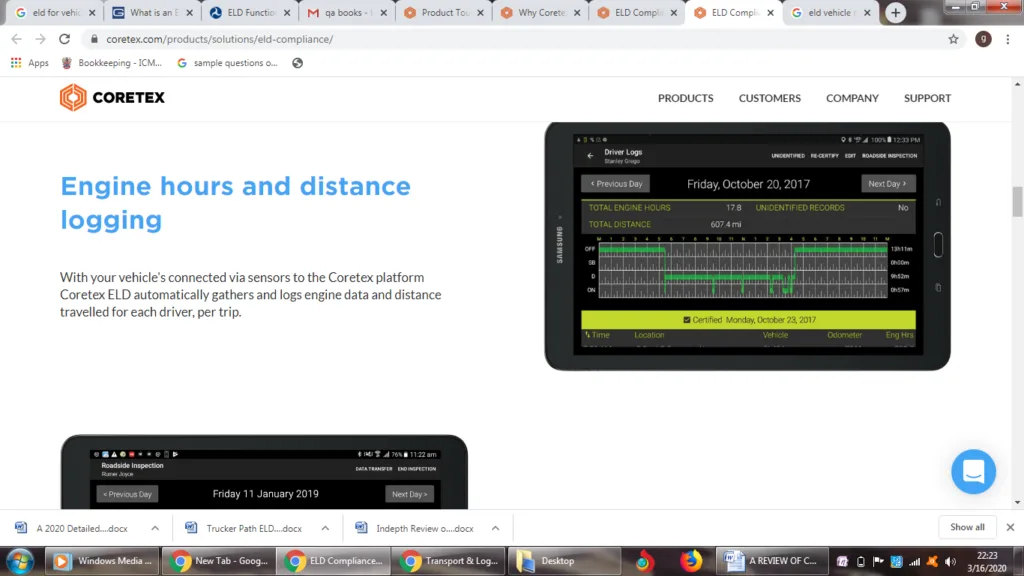Open Chrome's three-dot menu
Screen dimensions: 1024x576
[1008, 39]
